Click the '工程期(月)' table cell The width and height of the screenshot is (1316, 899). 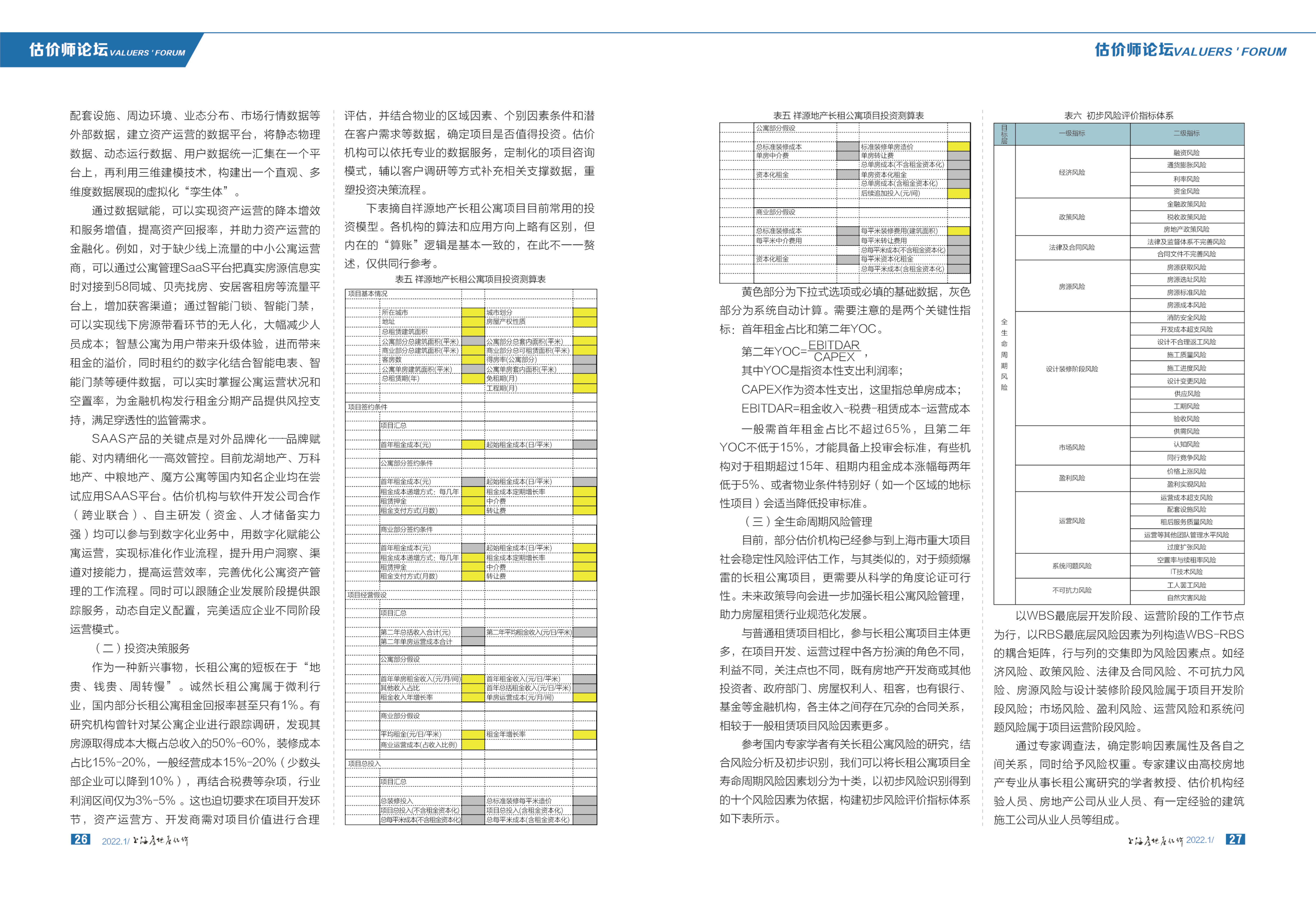click(x=528, y=388)
